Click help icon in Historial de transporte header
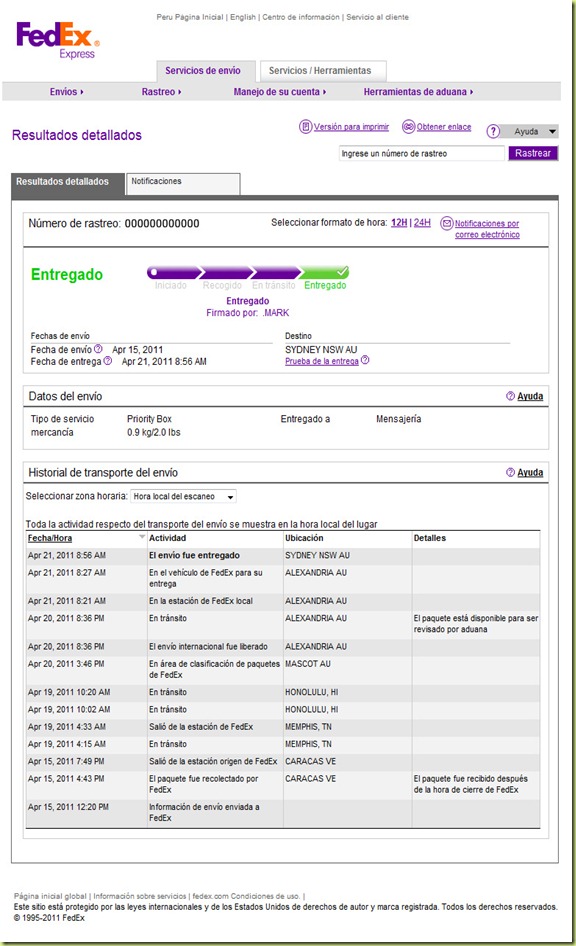This screenshot has height=946, width=576. click(510, 472)
